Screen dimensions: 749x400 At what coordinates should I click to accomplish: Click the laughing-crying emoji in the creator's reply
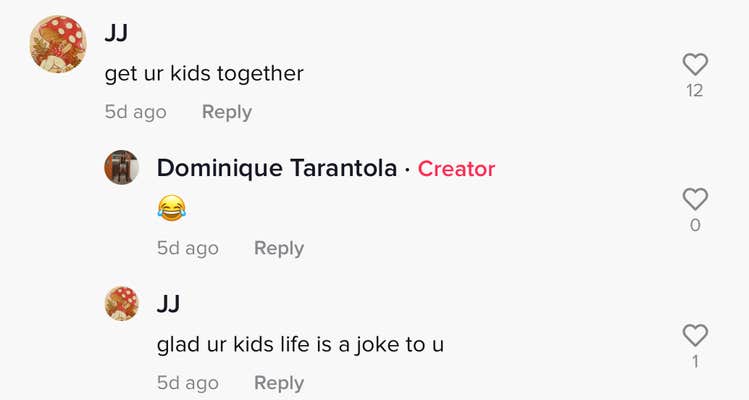pos(171,208)
